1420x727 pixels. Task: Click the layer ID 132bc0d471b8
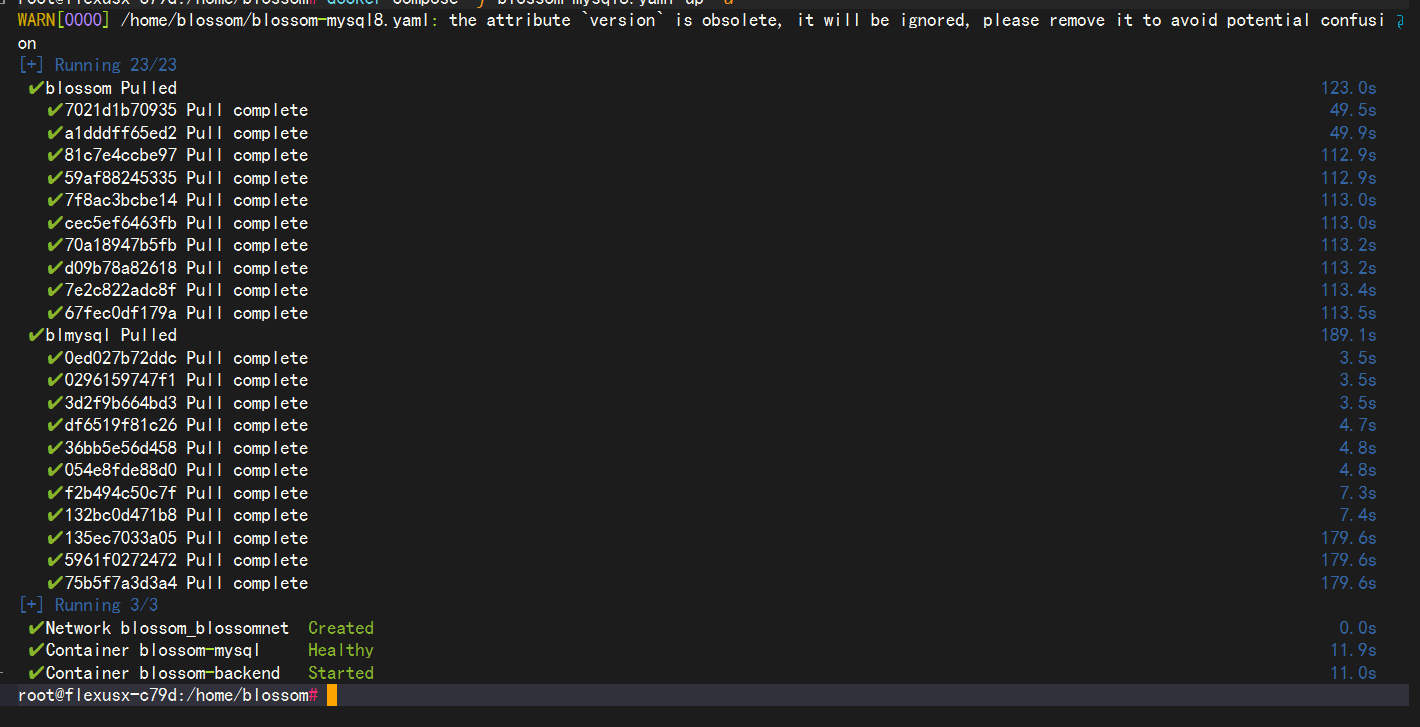coord(121,515)
